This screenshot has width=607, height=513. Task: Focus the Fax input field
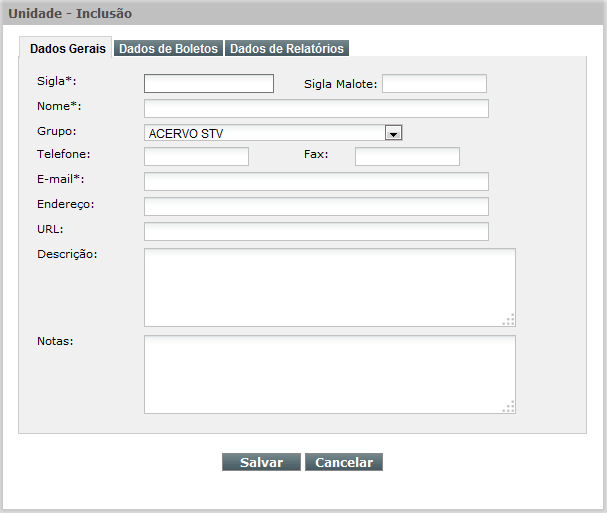pyautogui.click(x=407, y=156)
